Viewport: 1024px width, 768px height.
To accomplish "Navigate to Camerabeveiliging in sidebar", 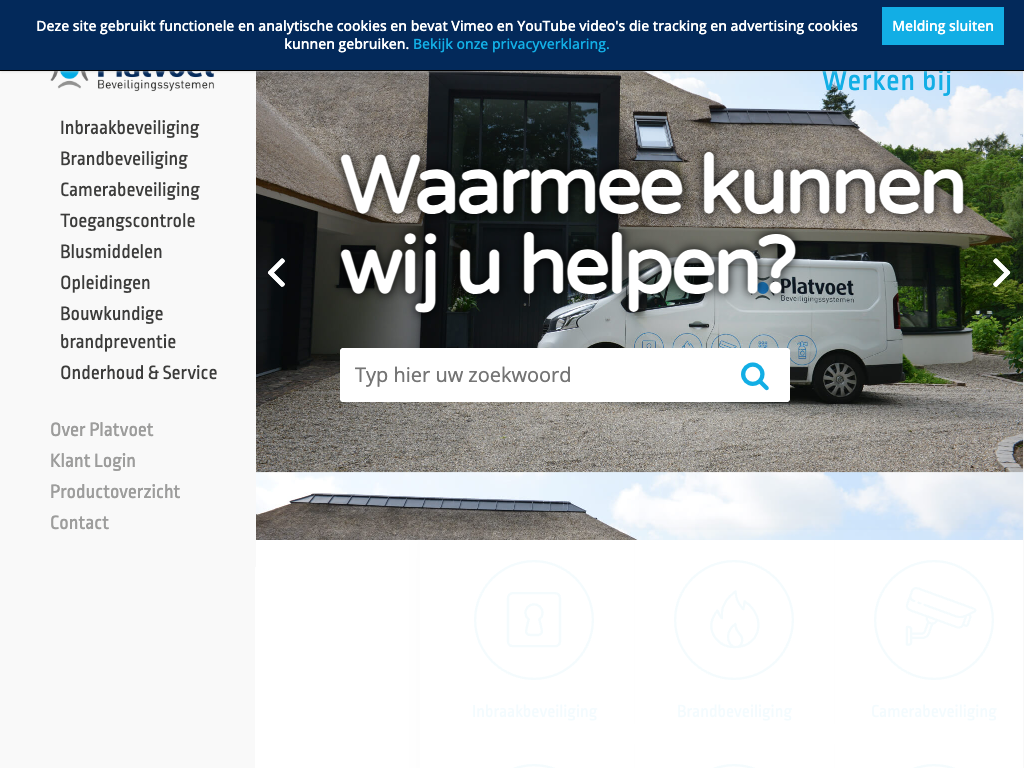I will (130, 190).
